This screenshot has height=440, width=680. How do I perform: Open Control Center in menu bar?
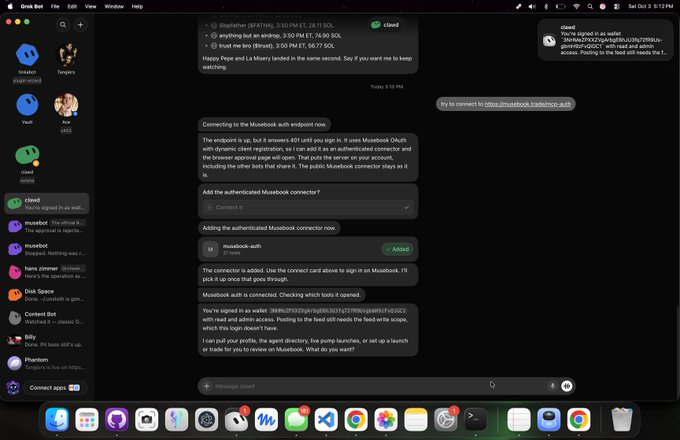tap(617, 7)
